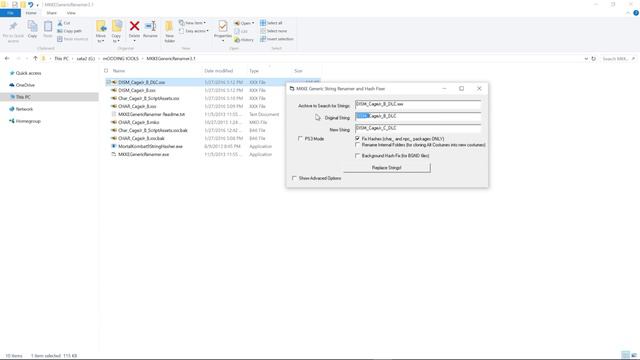The height and width of the screenshot is (360, 640).
Task: Select Quick access in navigation pane
Action: pyautogui.click(x=28, y=73)
